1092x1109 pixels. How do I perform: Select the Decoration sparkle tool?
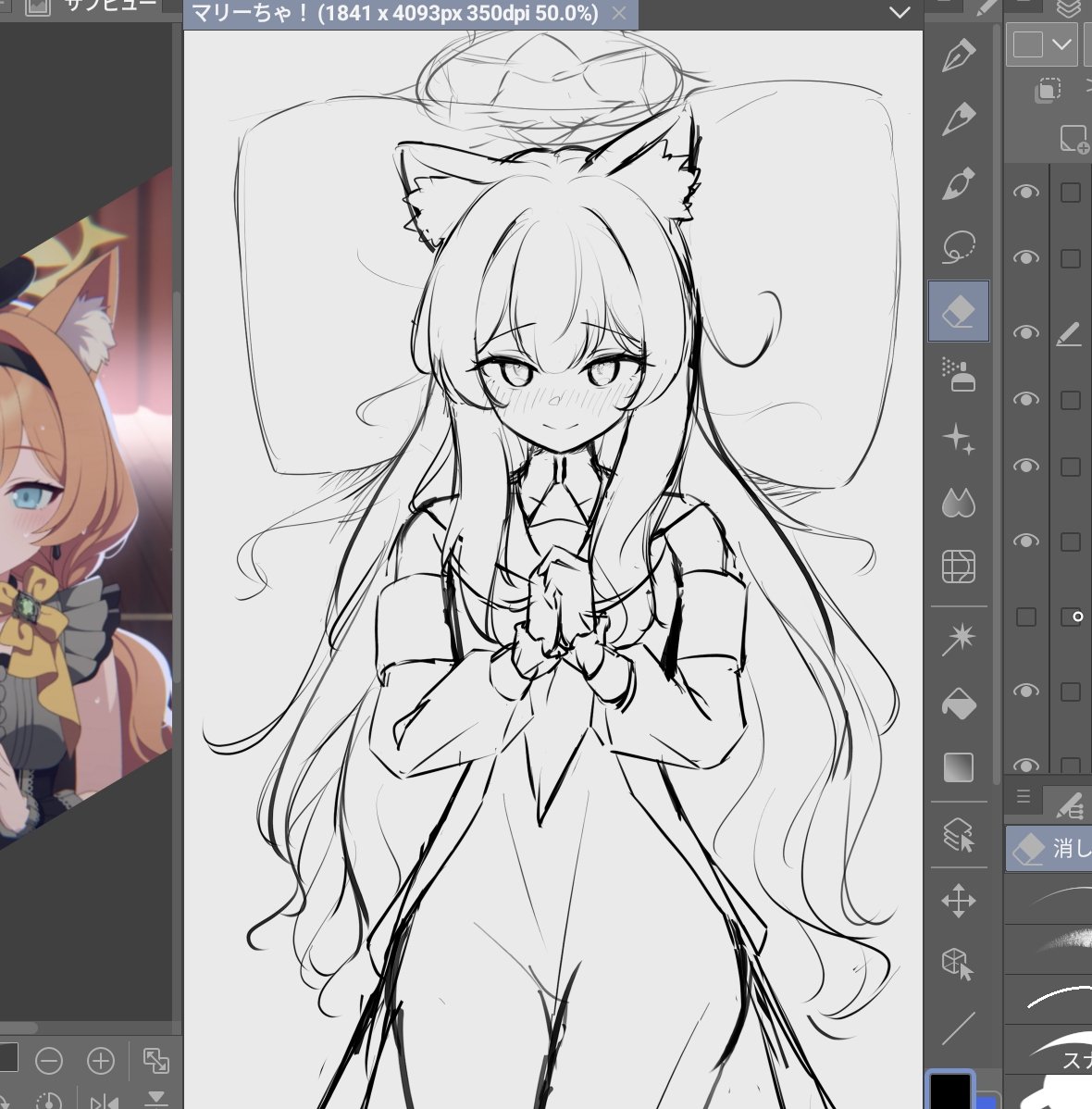(x=959, y=439)
